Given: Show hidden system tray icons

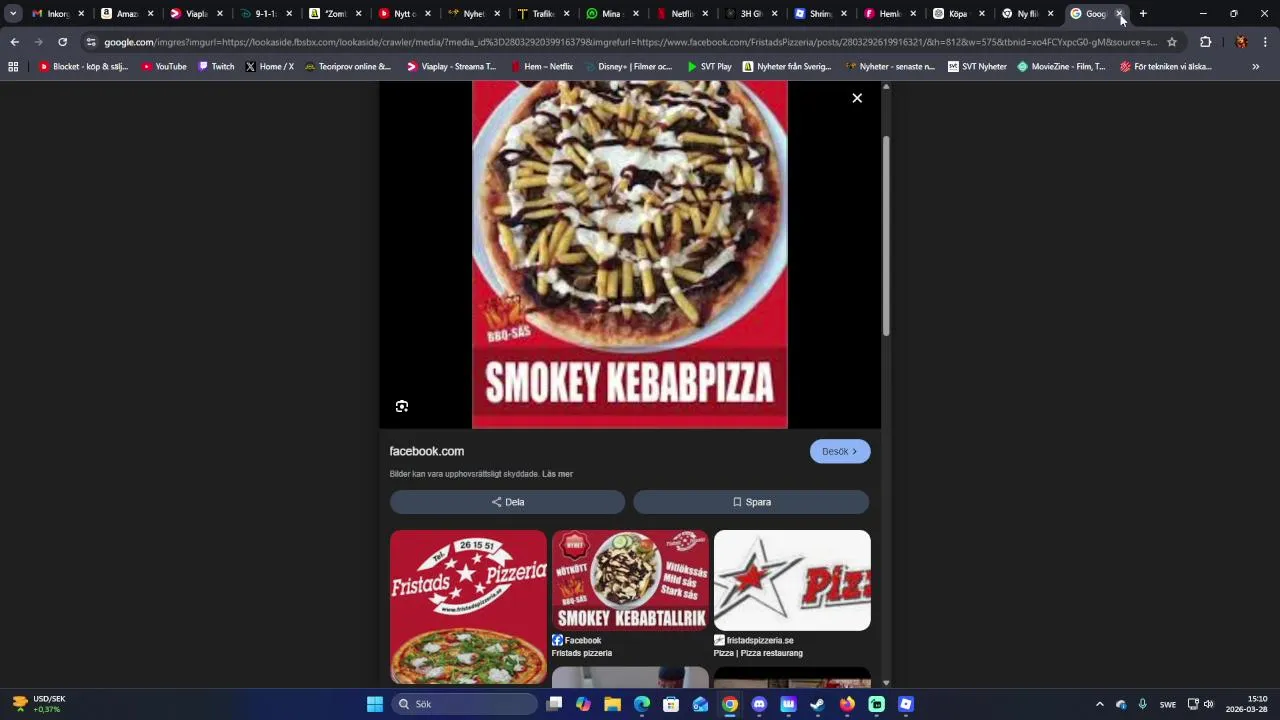Looking at the screenshot, I should tap(1100, 704).
